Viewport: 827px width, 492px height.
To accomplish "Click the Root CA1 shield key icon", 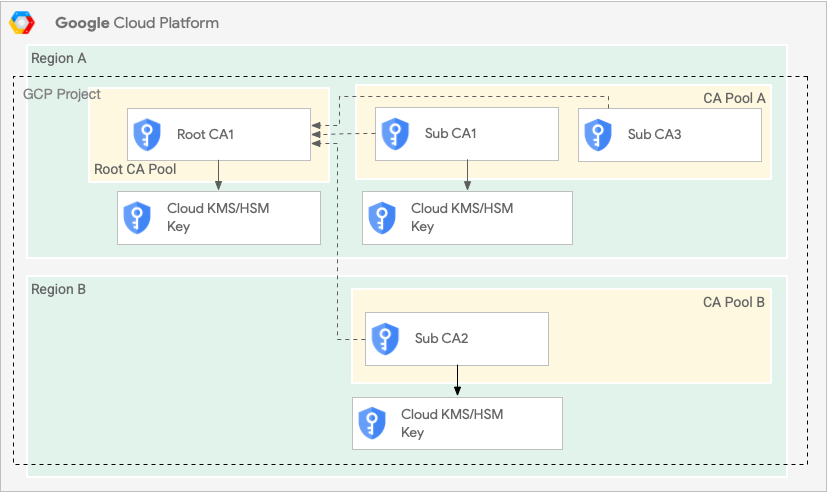I will pyautogui.click(x=147, y=134).
